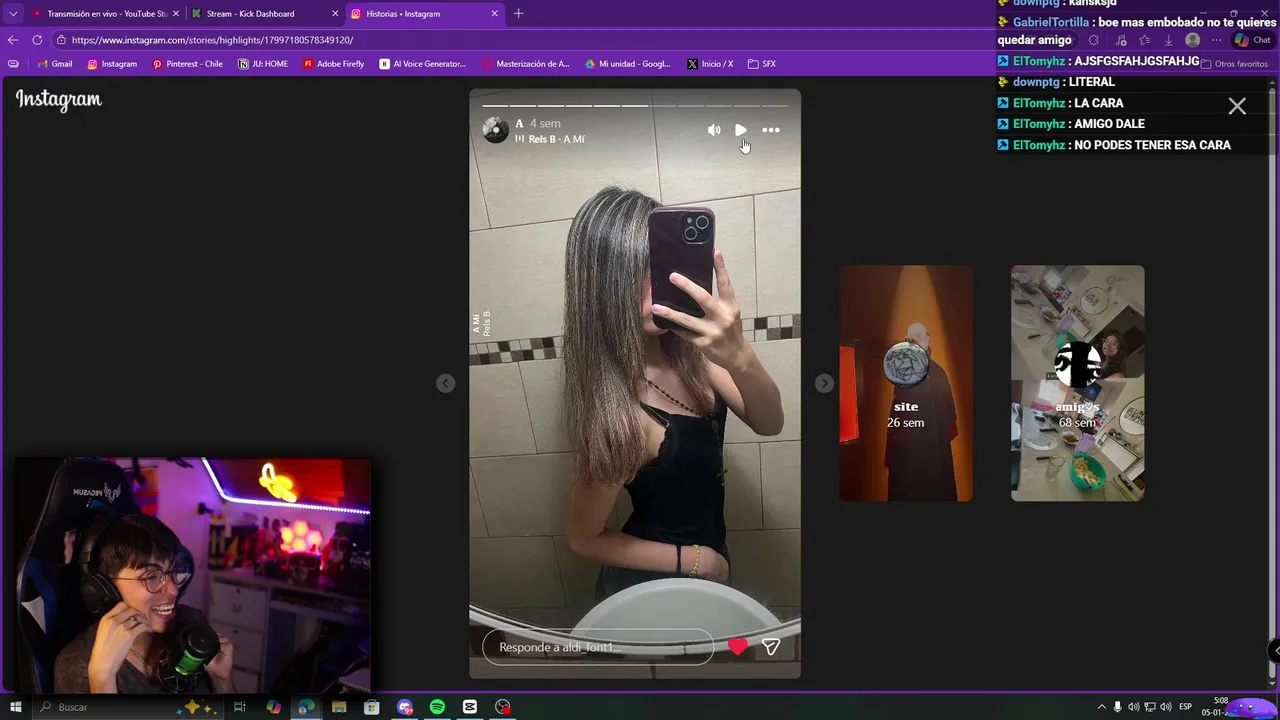Open CapCut from the taskbar
This screenshot has width=1280, height=720.
click(470, 707)
